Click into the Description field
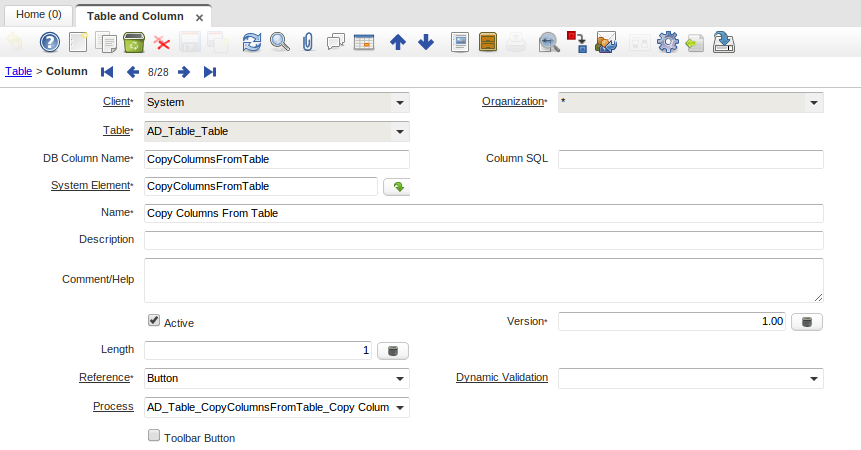Screen dimensions: 861x450 click(484, 240)
